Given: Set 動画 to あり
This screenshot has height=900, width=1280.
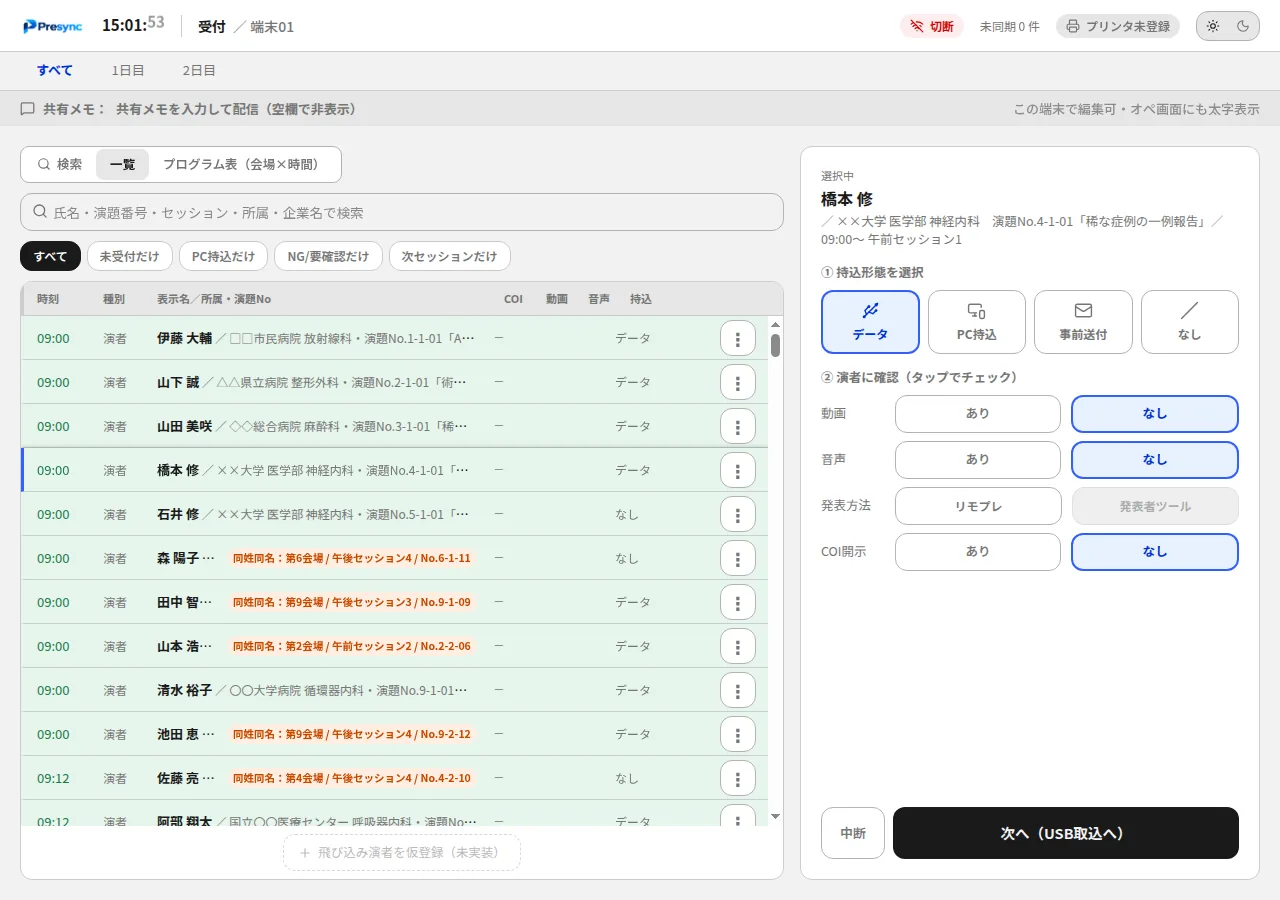Looking at the screenshot, I should tap(978, 414).
